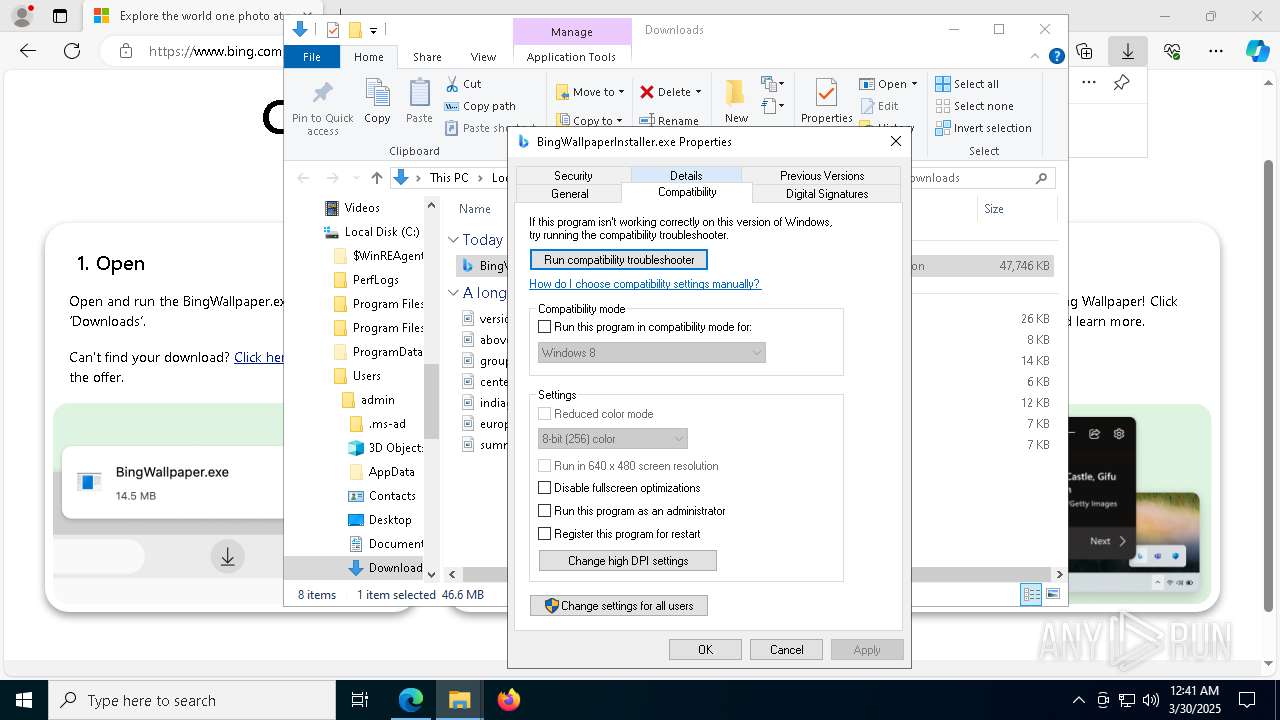
Task: Click Explorer search magnifier icon
Action: [1041, 178]
